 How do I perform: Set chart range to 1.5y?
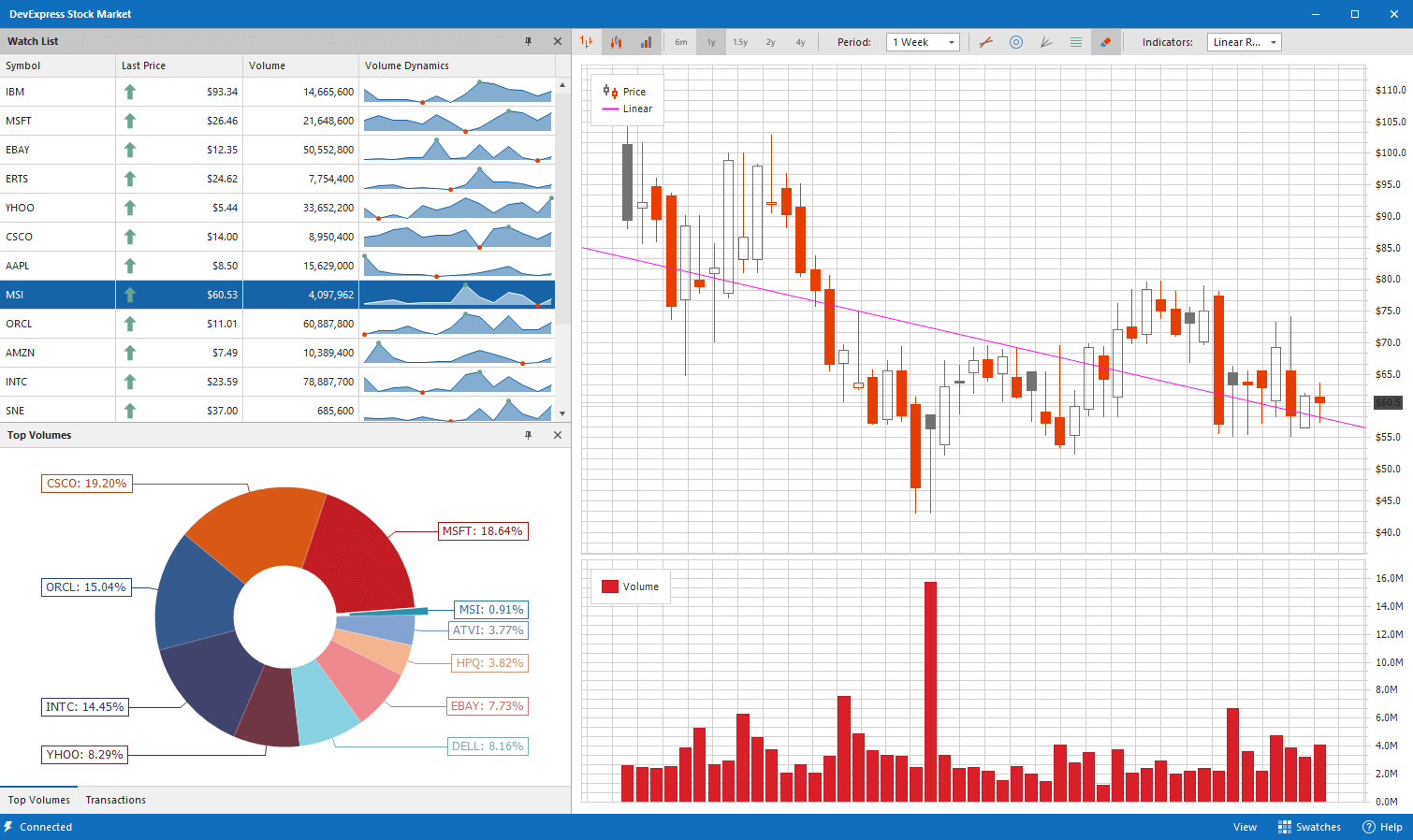tap(740, 42)
